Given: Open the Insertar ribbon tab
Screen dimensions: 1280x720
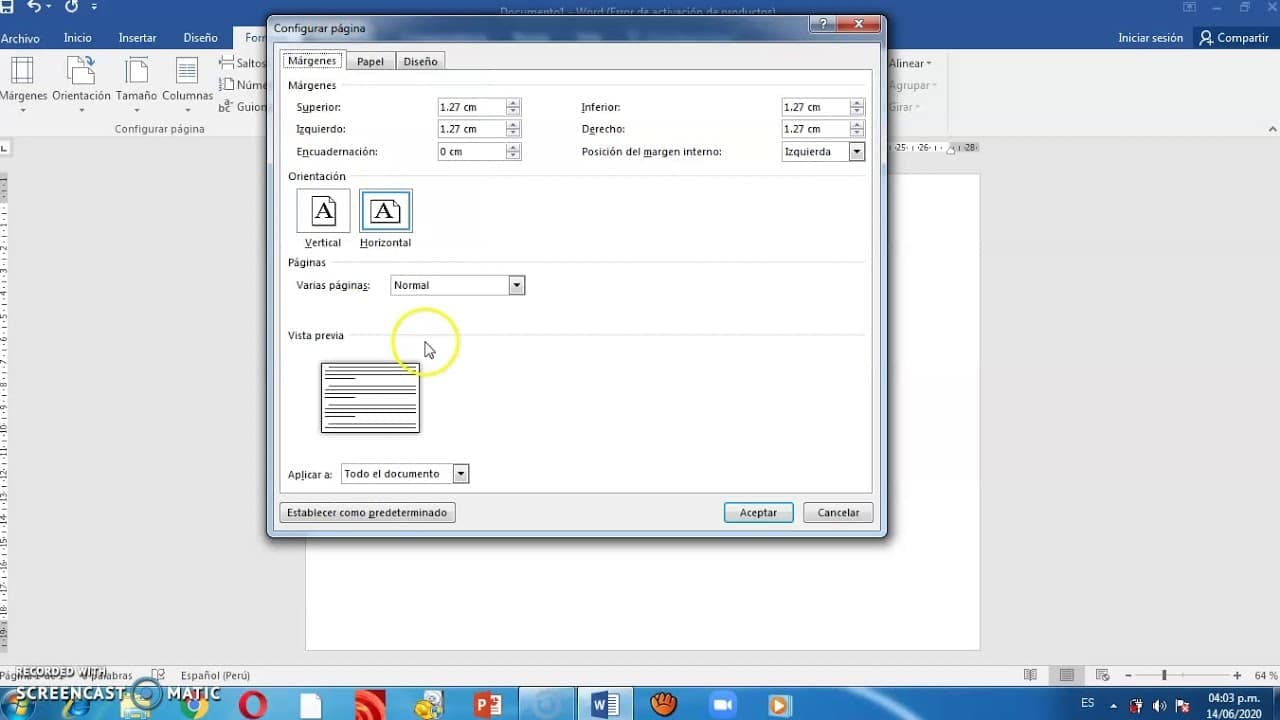Looking at the screenshot, I should tap(137, 38).
